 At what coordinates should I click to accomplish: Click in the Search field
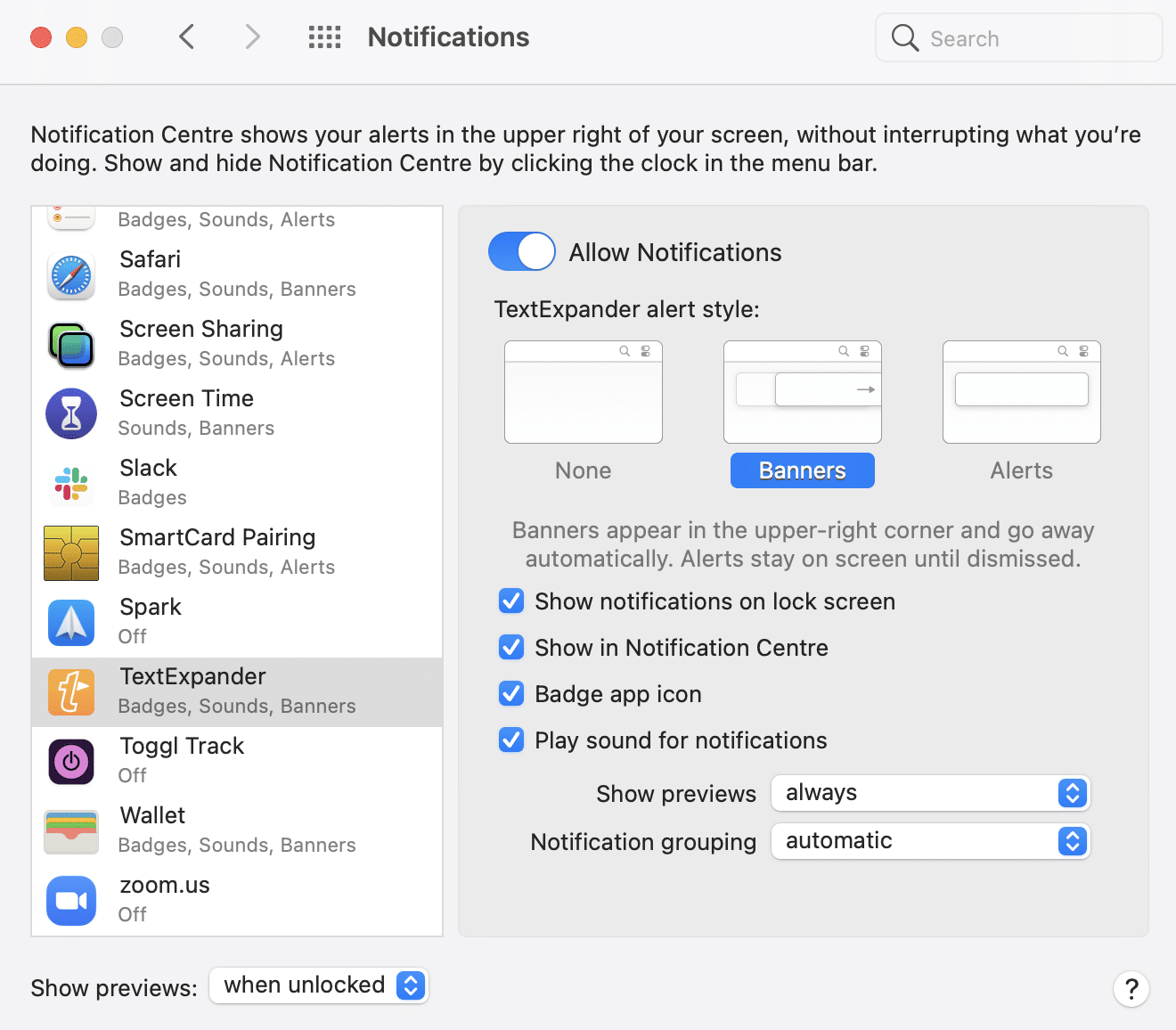pyautogui.click(x=1019, y=37)
